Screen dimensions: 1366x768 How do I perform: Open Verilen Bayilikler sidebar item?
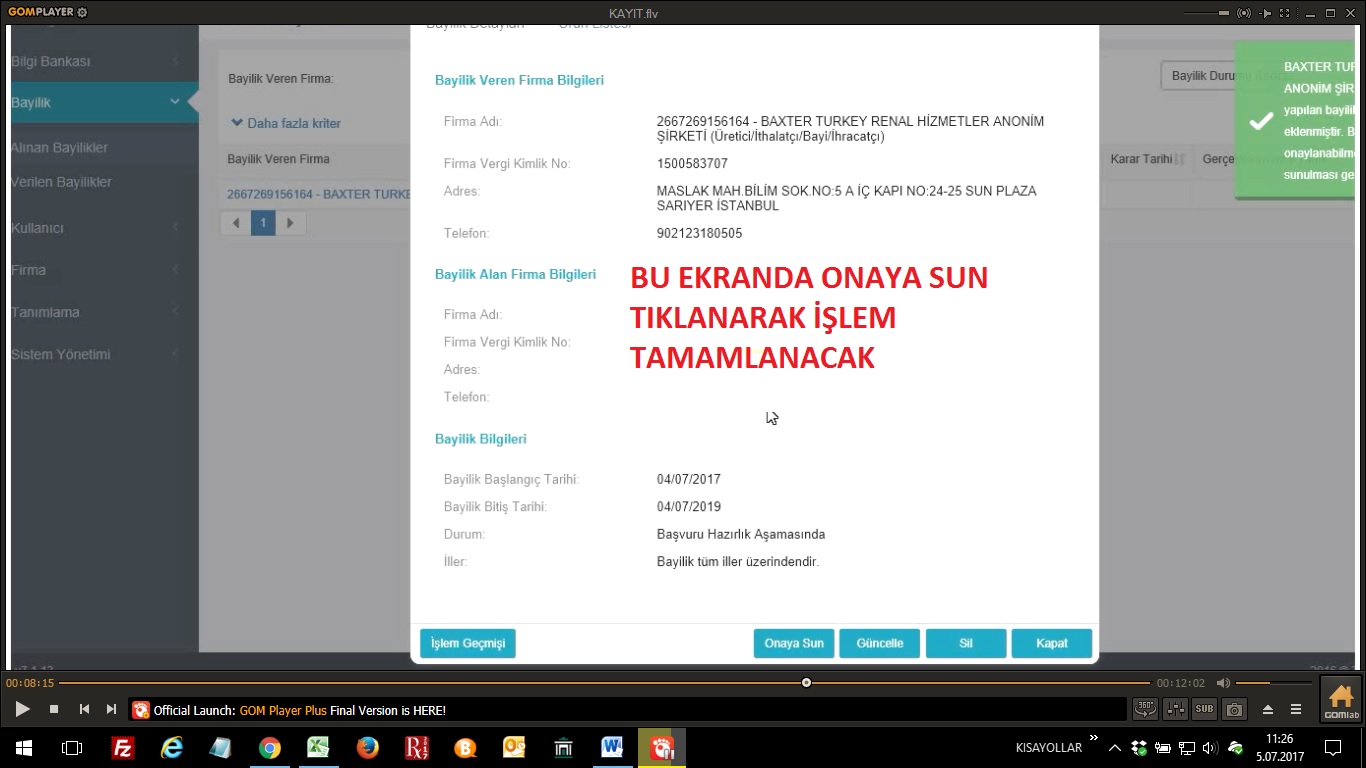[x=61, y=182]
